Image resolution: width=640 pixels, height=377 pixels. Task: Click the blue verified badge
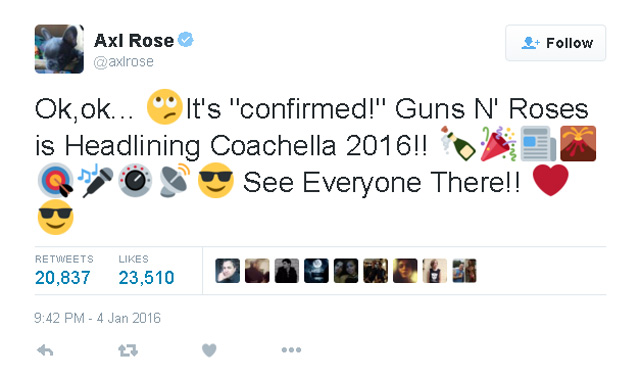click(186, 40)
